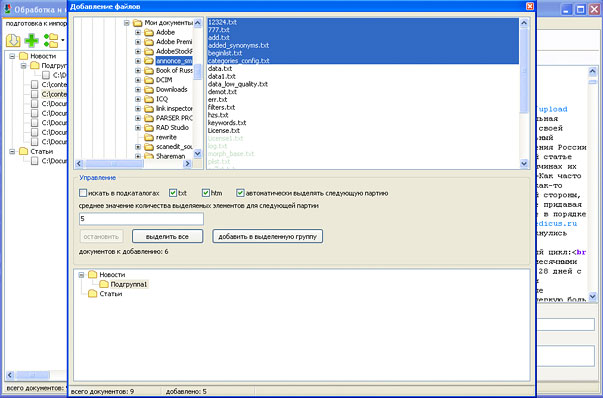The width and height of the screenshot is (603, 398).
Task: Collapse Новости node in main window tree
Action: click(12, 56)
